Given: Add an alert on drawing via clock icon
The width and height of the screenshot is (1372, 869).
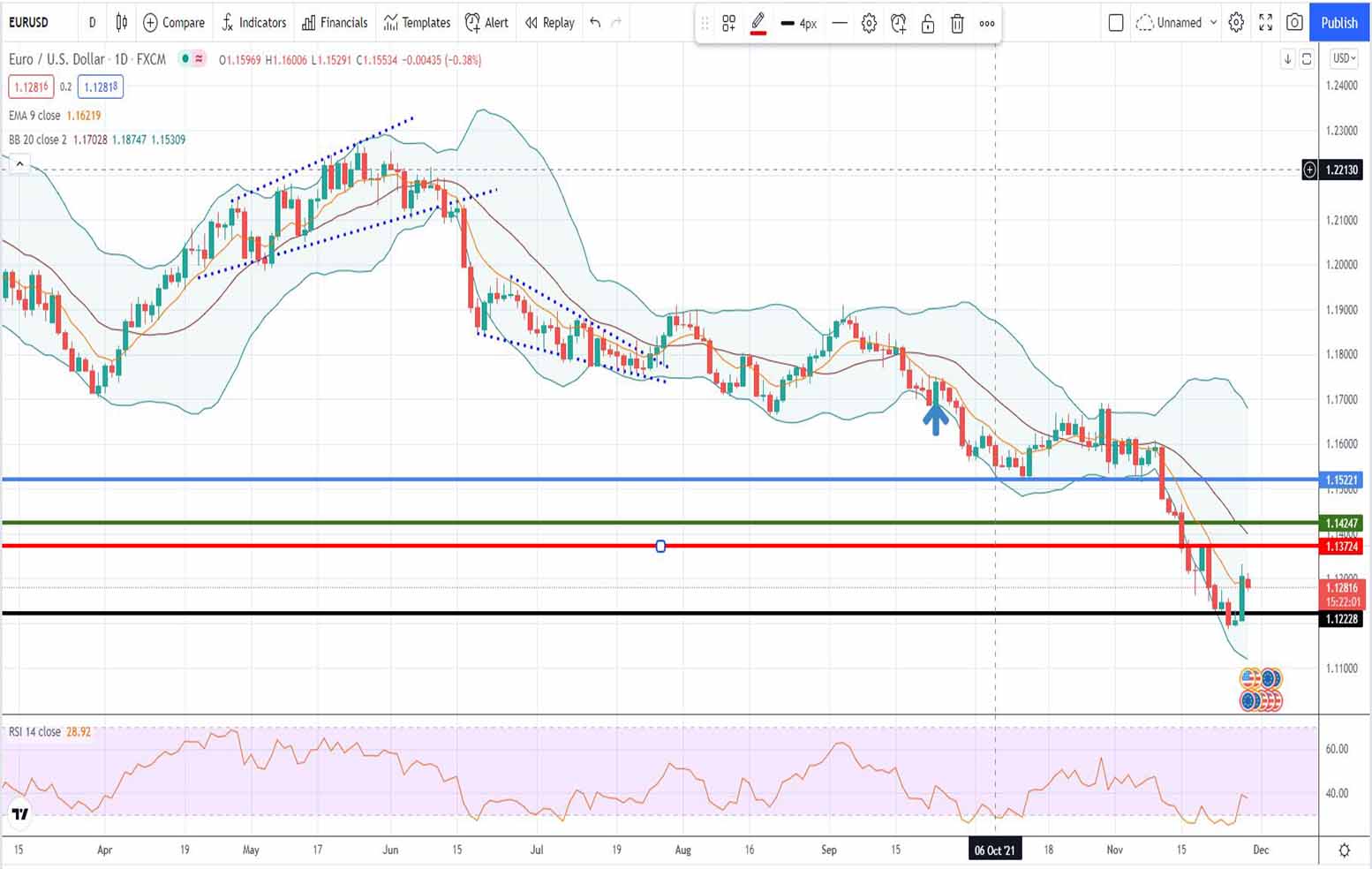Looking at the screenshot, I should (x=899, y=24).
